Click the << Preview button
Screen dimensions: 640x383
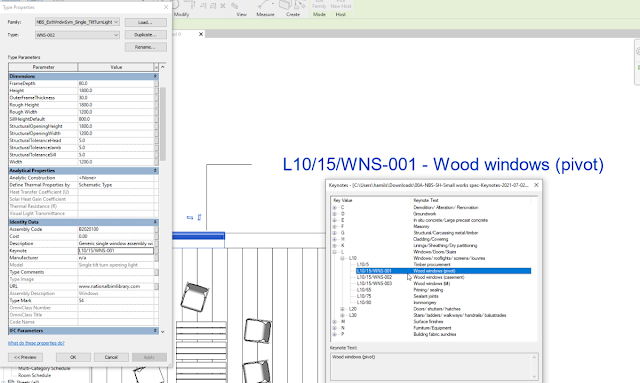[x=25, y=357]
